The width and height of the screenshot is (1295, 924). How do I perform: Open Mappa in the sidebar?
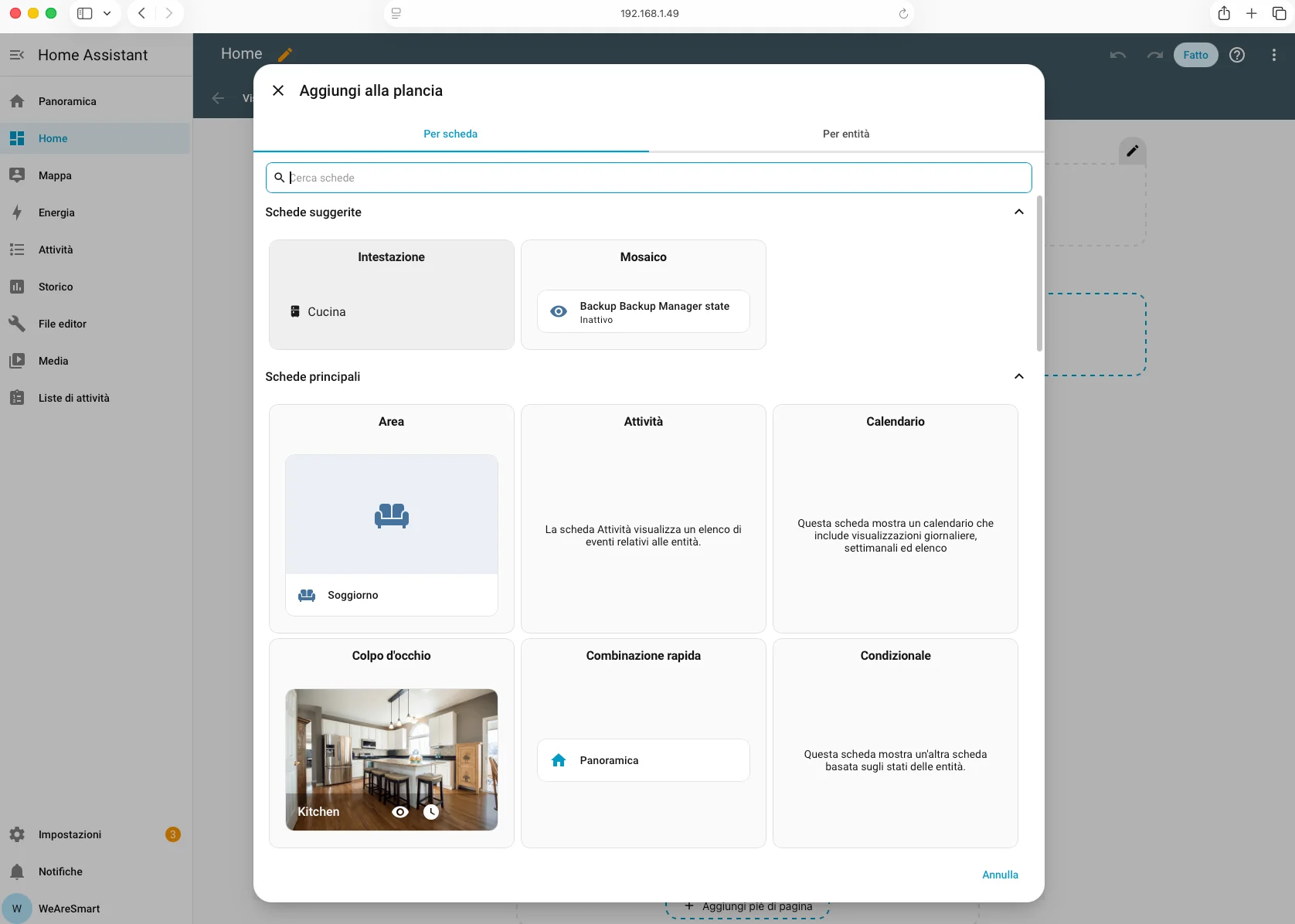pyautogui.click(x=96, y=175)
